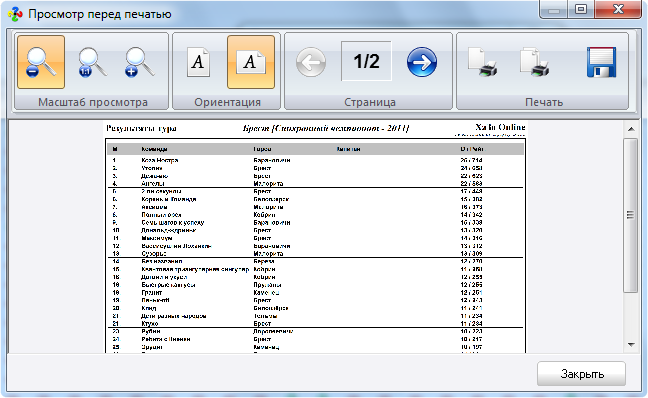Click the application icon in the title bar
This screenshot has height=398, width=648.
pyautogui.click(x=15, y=14)
